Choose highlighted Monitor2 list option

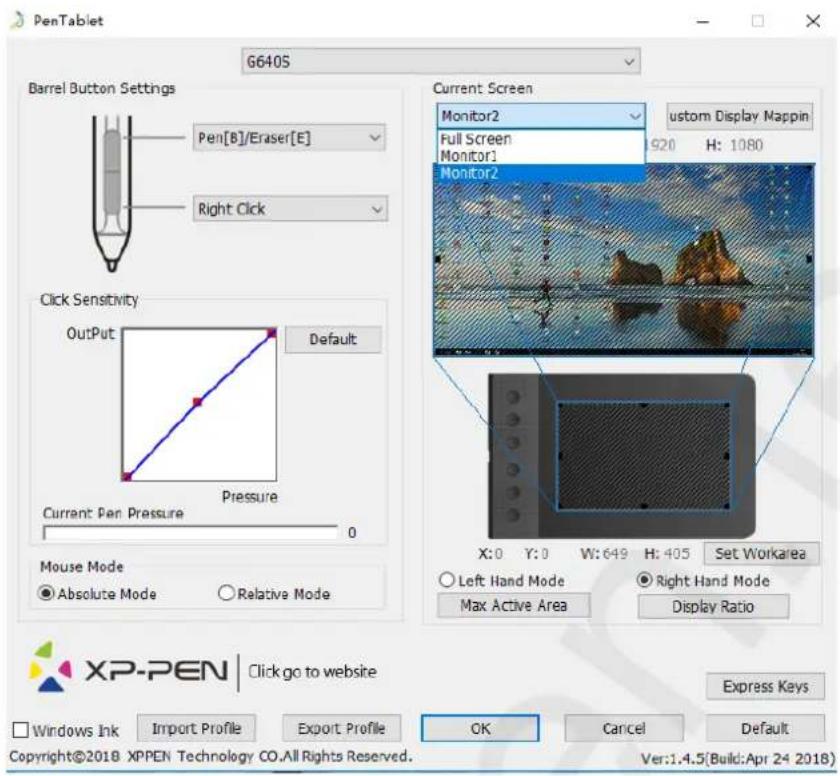[x=541, y=173]
